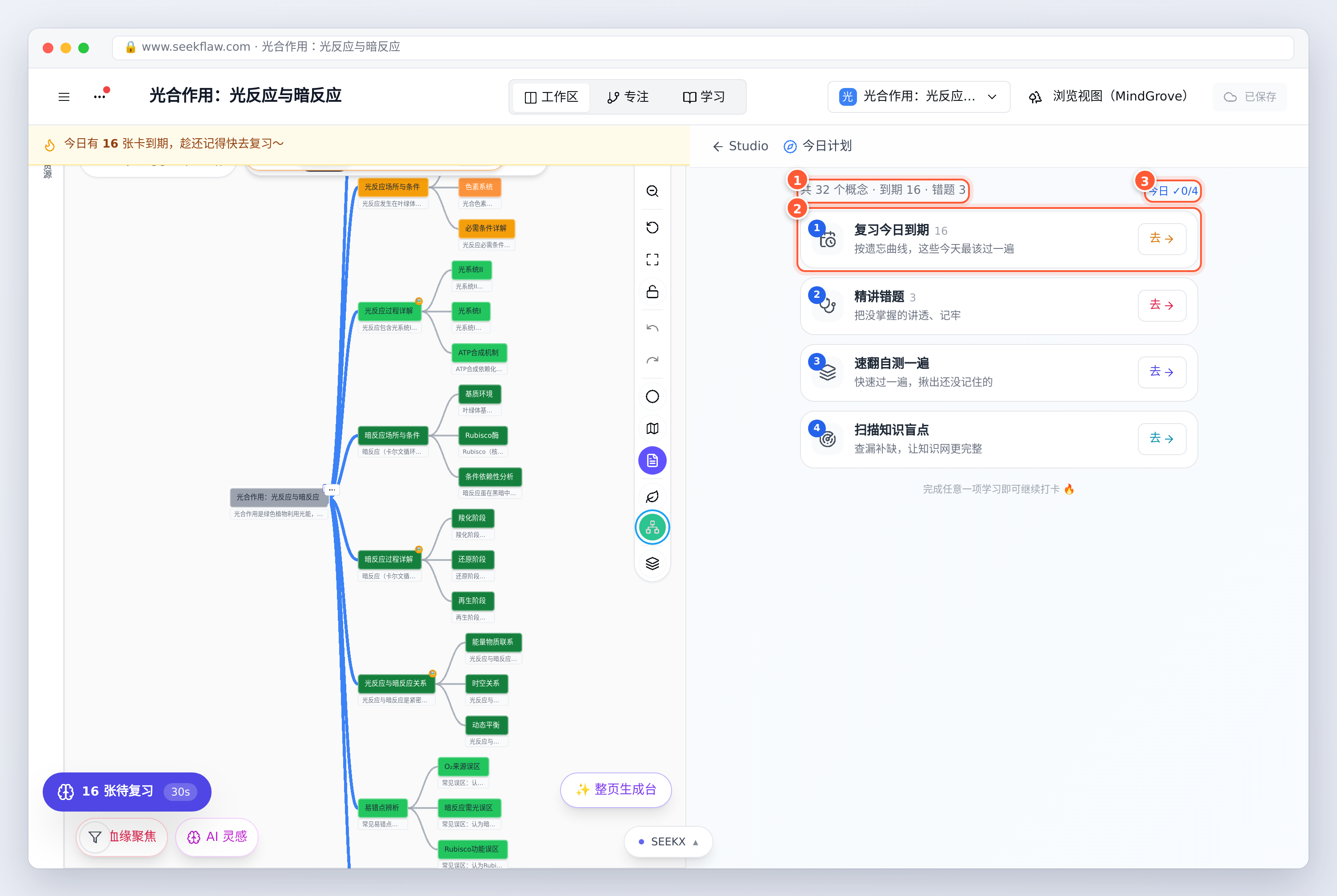Undo with the back arrow icon
This screenshot has width=1337, height=896.
click(x=652, y=328)
